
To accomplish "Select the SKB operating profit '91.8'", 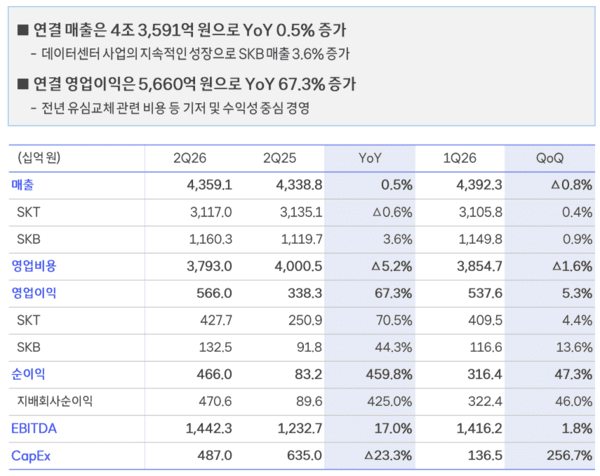I will pyautogui.click(x=309, y=348).
